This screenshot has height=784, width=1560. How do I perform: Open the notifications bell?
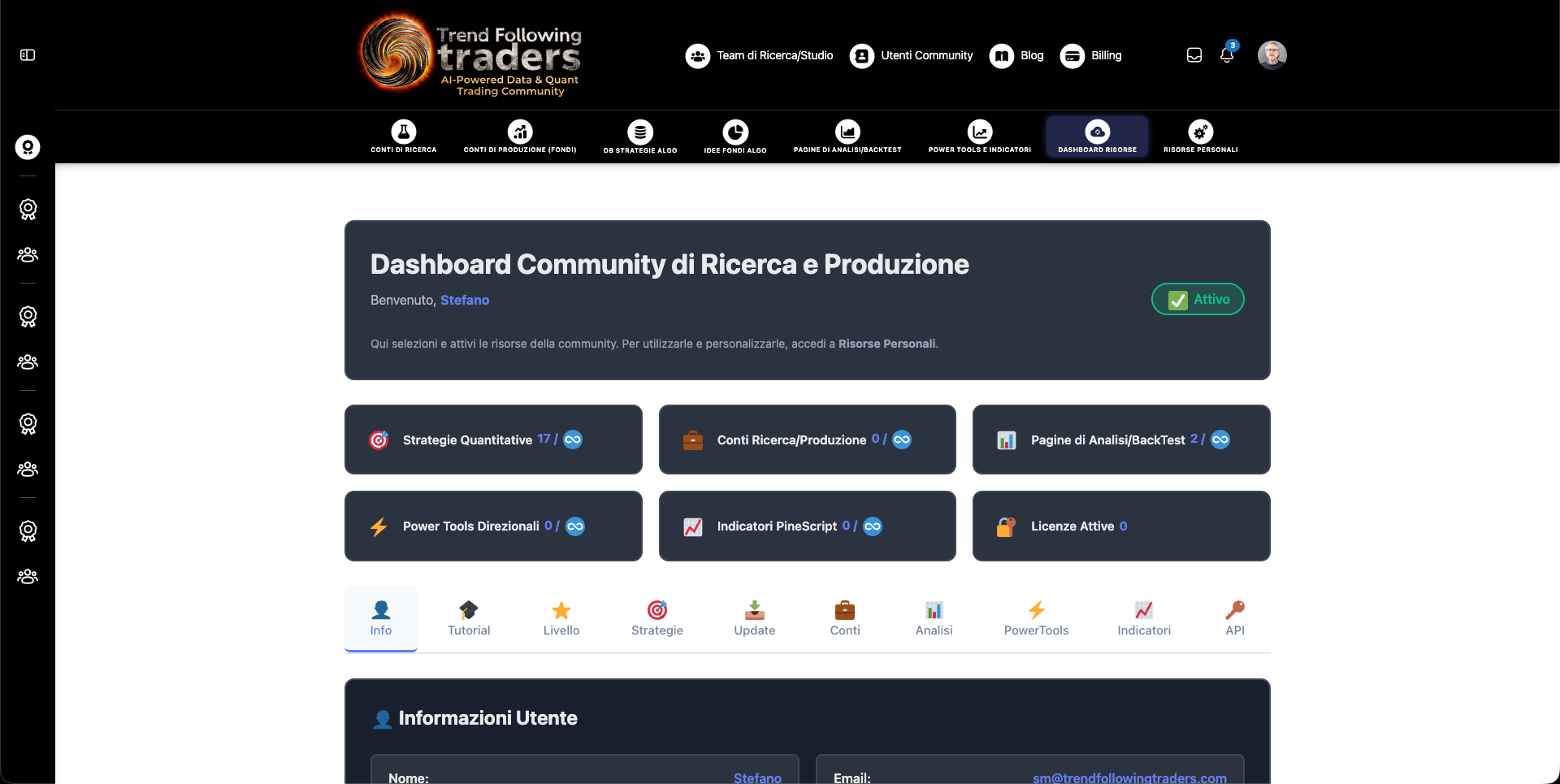[1227, 55]
